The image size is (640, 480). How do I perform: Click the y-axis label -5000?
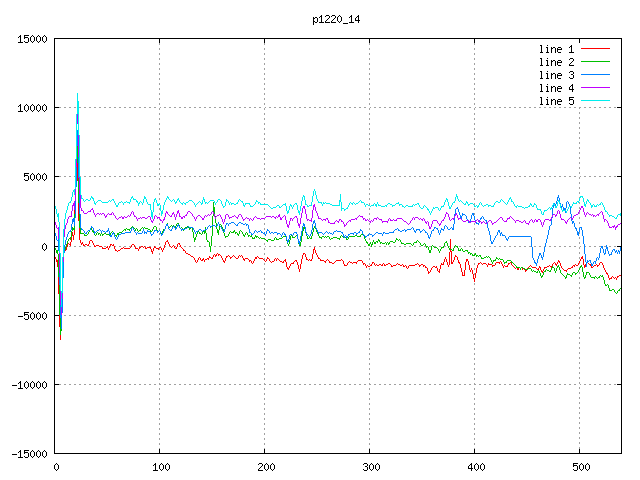point(32,316)
